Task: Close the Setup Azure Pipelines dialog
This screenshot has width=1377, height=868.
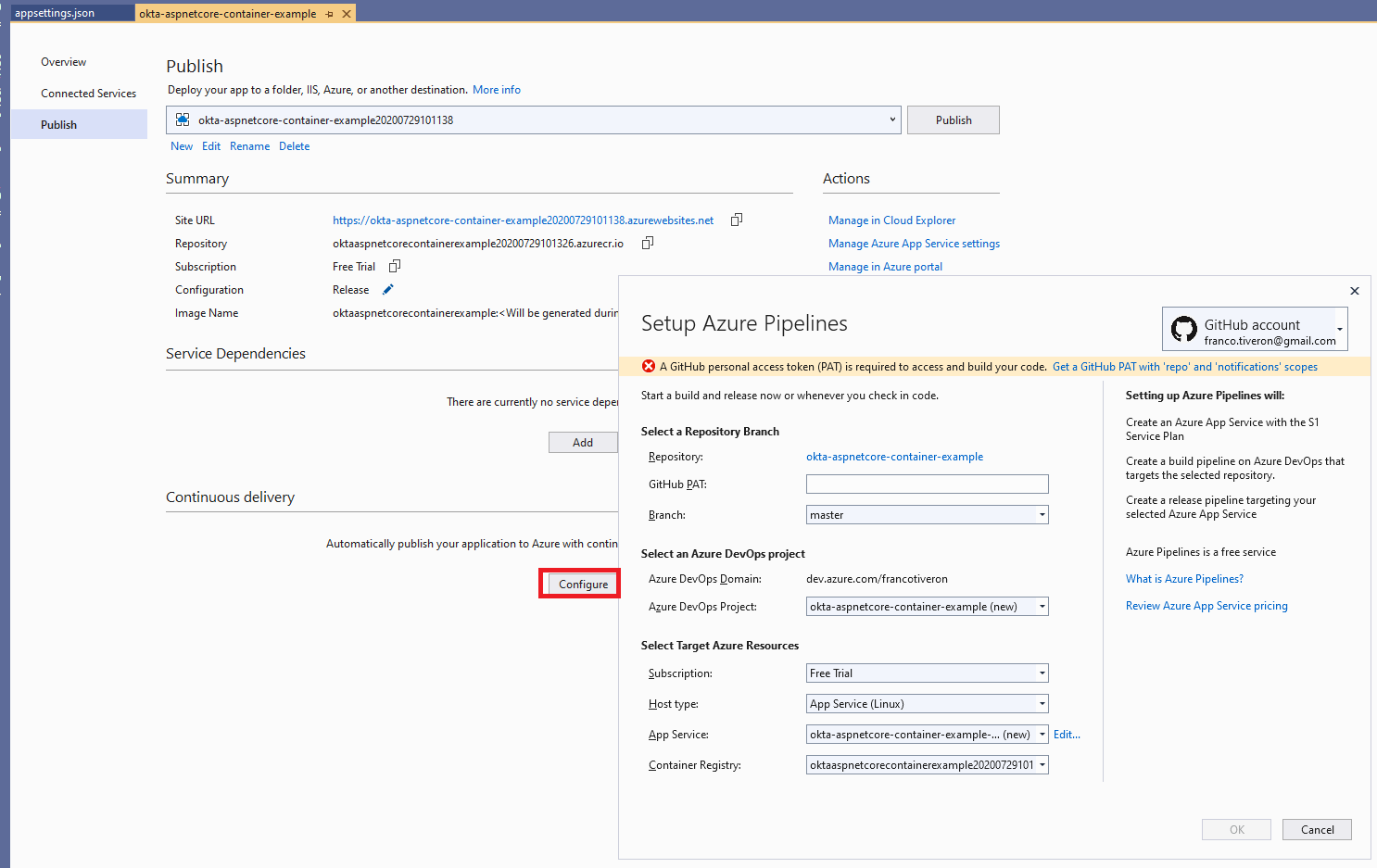Action: point(1354,291)
